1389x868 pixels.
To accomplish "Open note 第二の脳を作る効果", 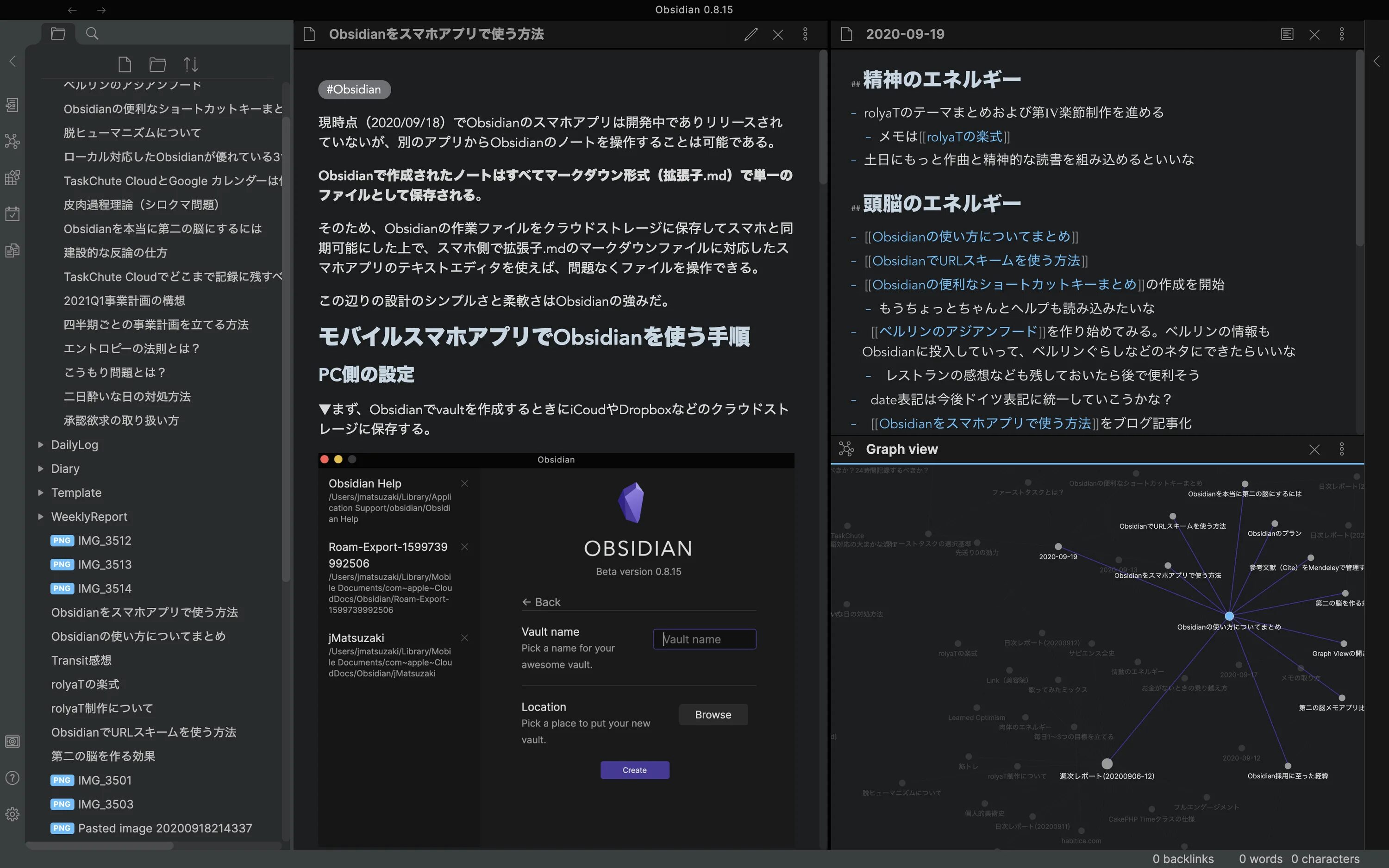I will tap(103, 756).
